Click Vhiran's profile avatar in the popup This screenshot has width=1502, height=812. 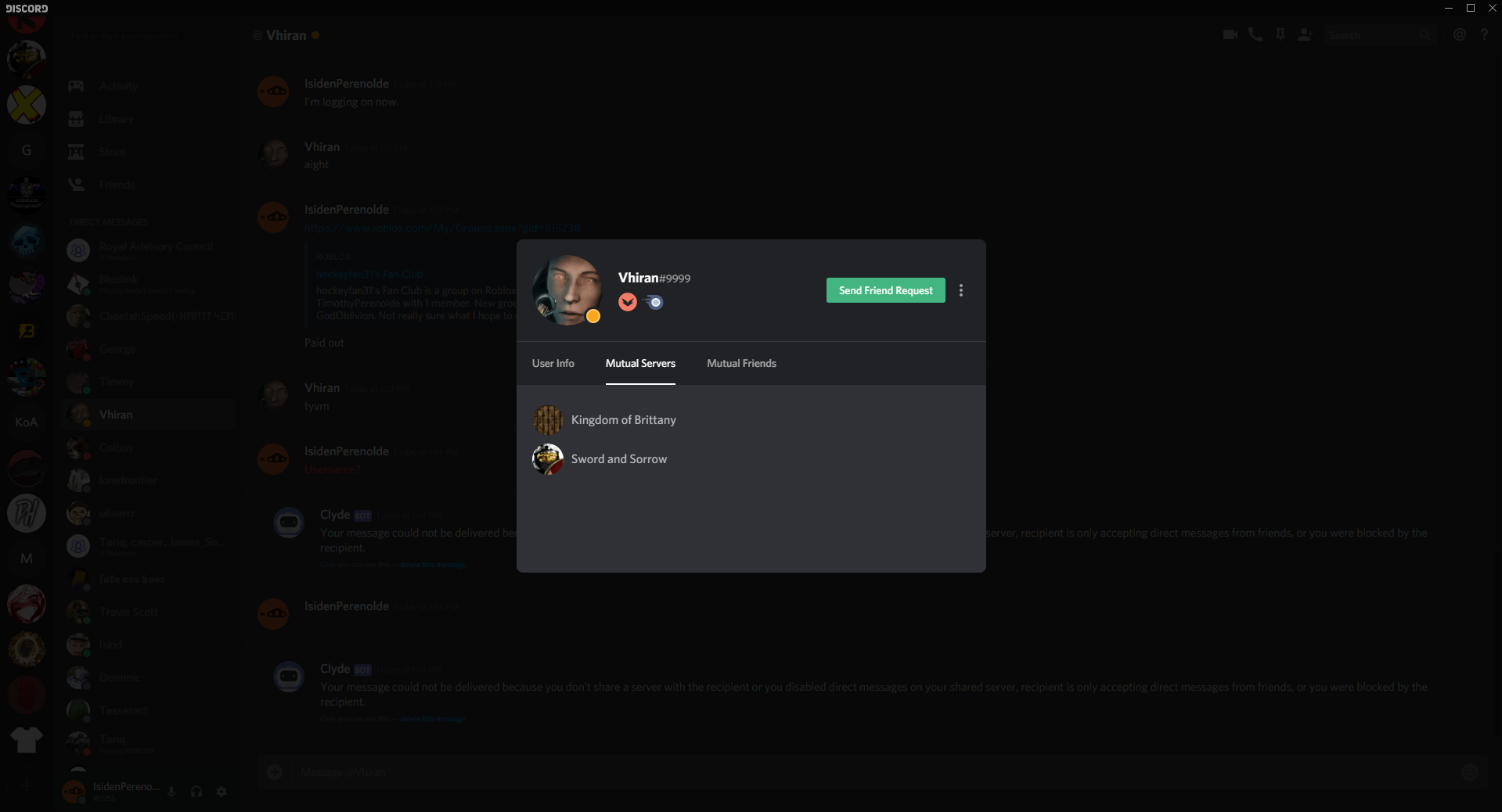click(x=567, y=290)
